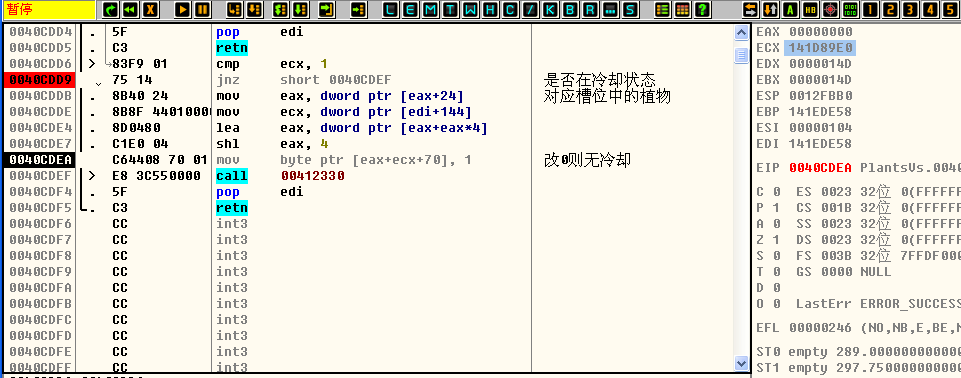Screen dimensions: 961x378
Task: Click disassembly scrollbar down arrow
Action: click(742, 363)
